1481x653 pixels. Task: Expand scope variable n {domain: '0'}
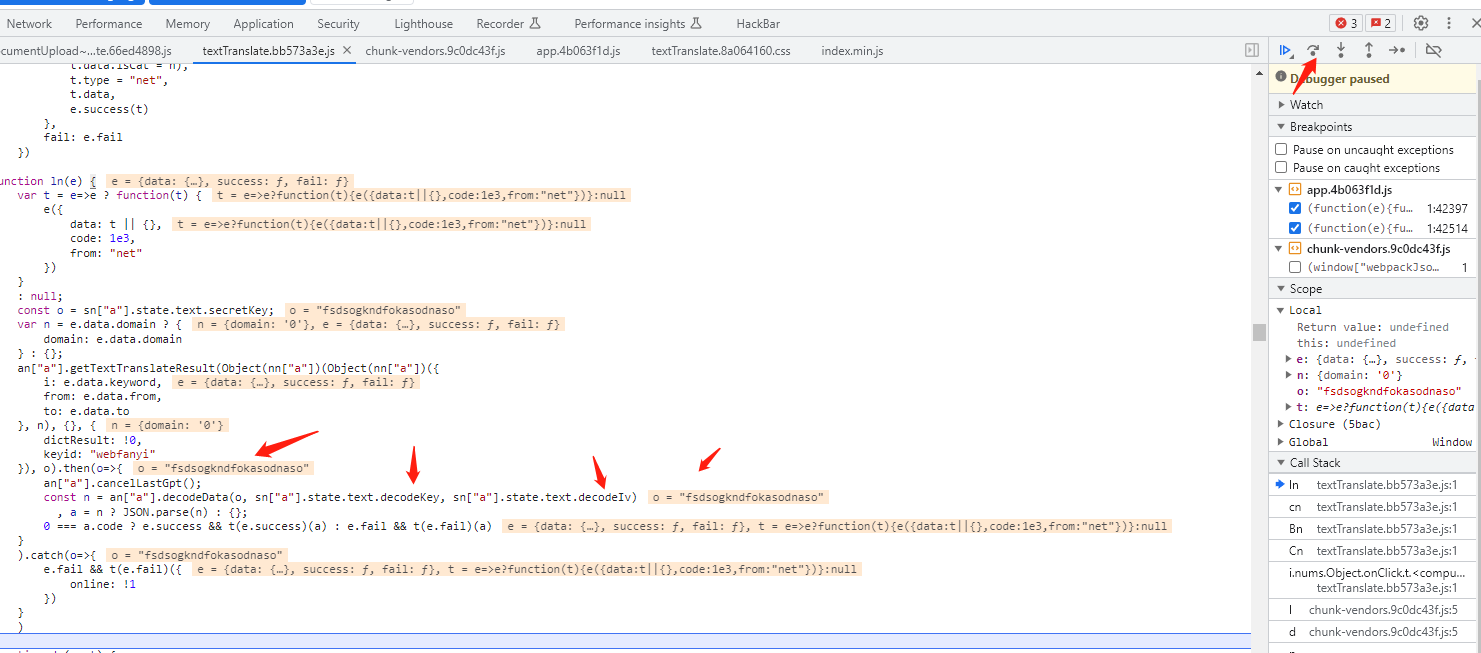click(1289, 375)
